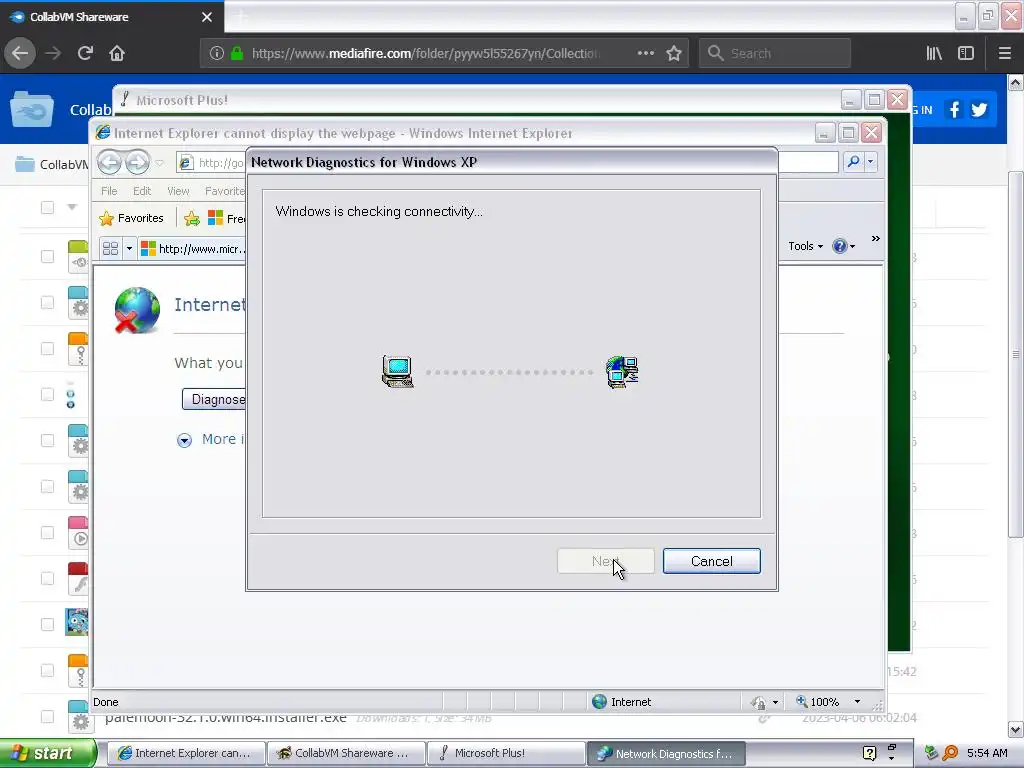Click IE search magnifier button
Image resolution: width=1024 pixels, height=768 pixels.
[x=853, y=161]
